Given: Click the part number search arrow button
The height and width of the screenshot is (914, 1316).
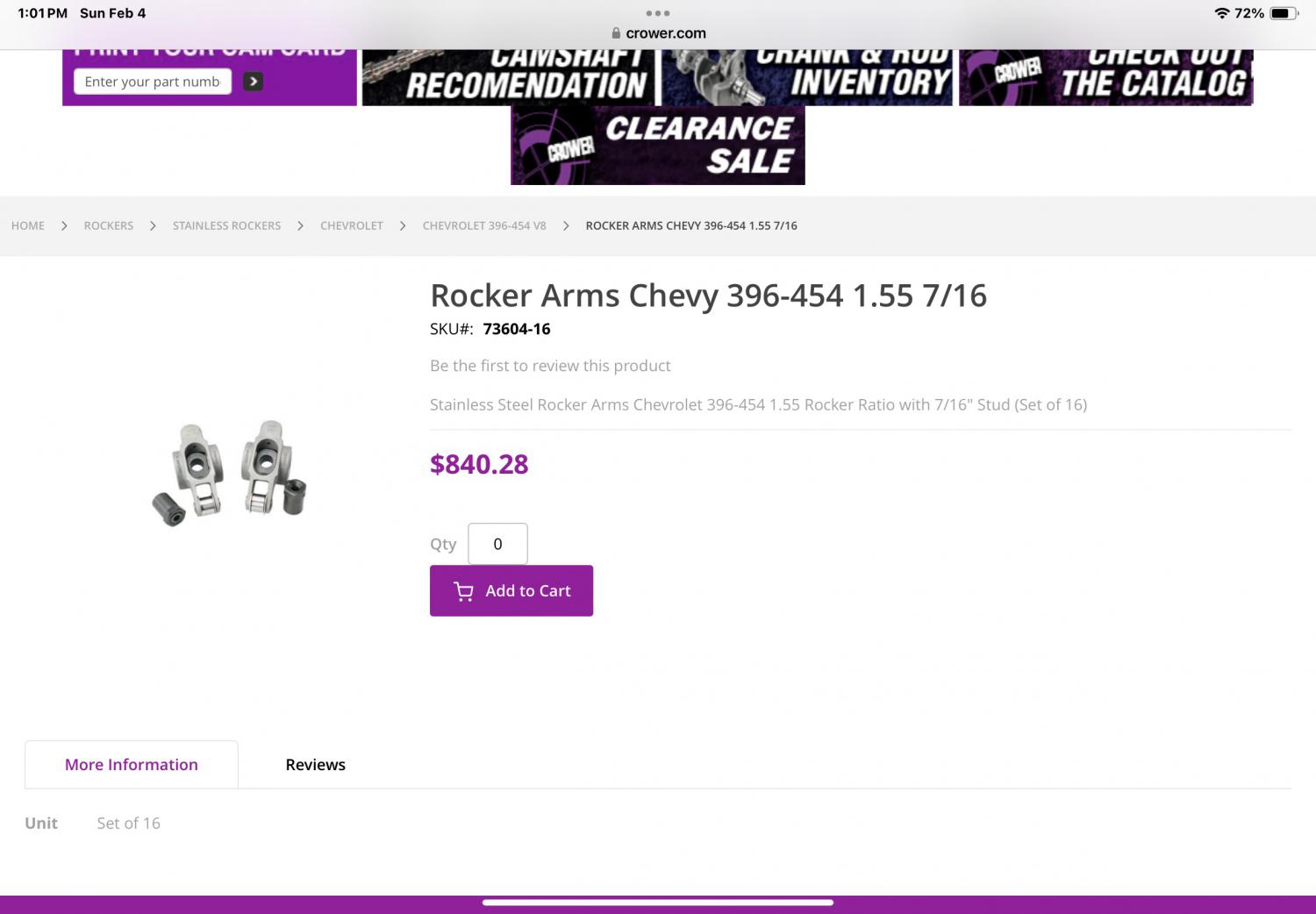Looking at the screenshot, I should coord(253,82).
